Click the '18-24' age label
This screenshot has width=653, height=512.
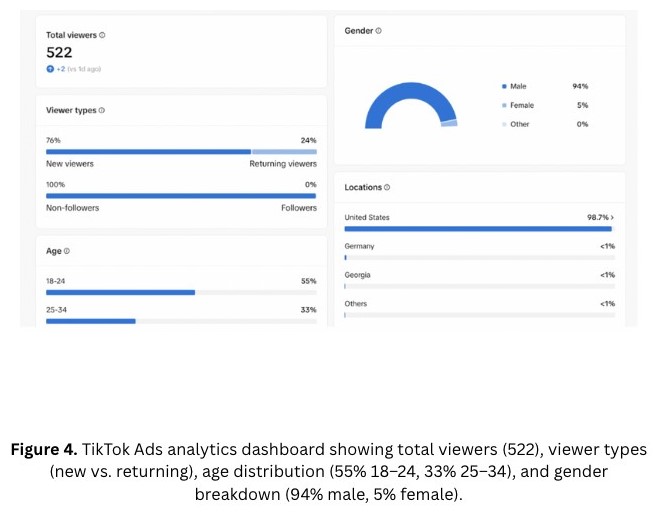[x=55, y=281]
